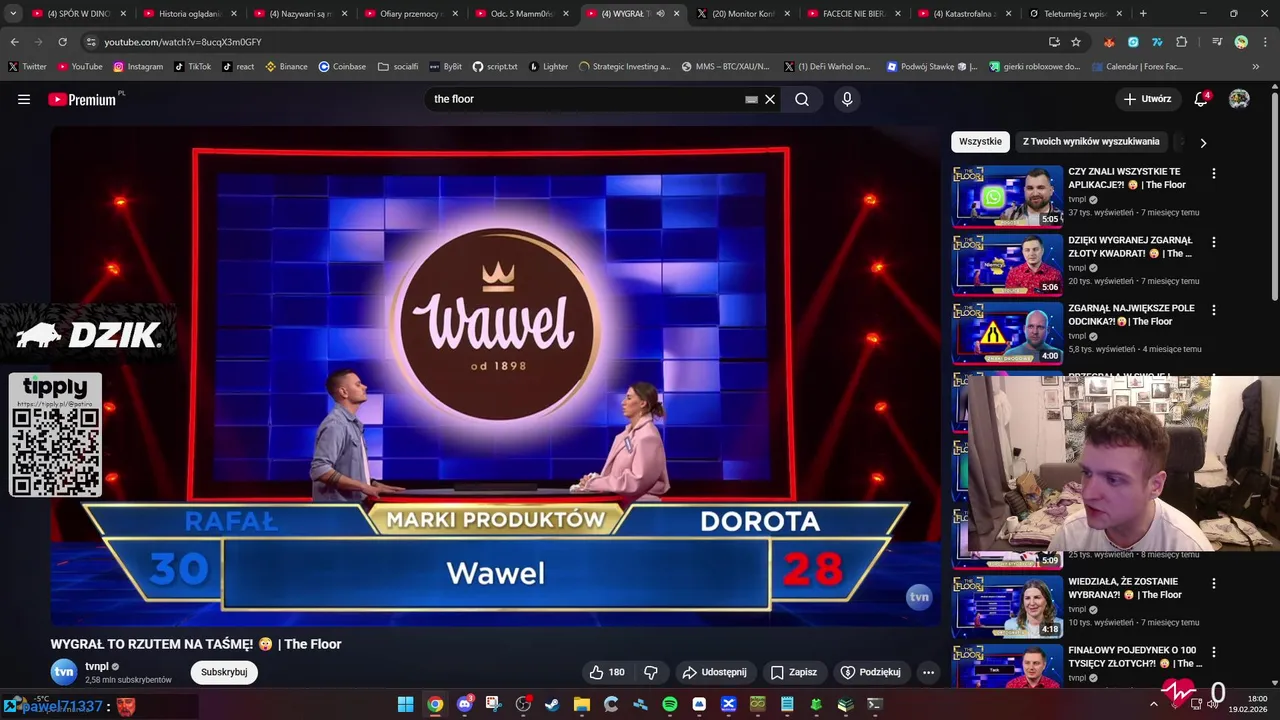Select the 'Wszystkie' filter chip
The width and height of the screenshot is (1280, 720).
click(980, 142)
